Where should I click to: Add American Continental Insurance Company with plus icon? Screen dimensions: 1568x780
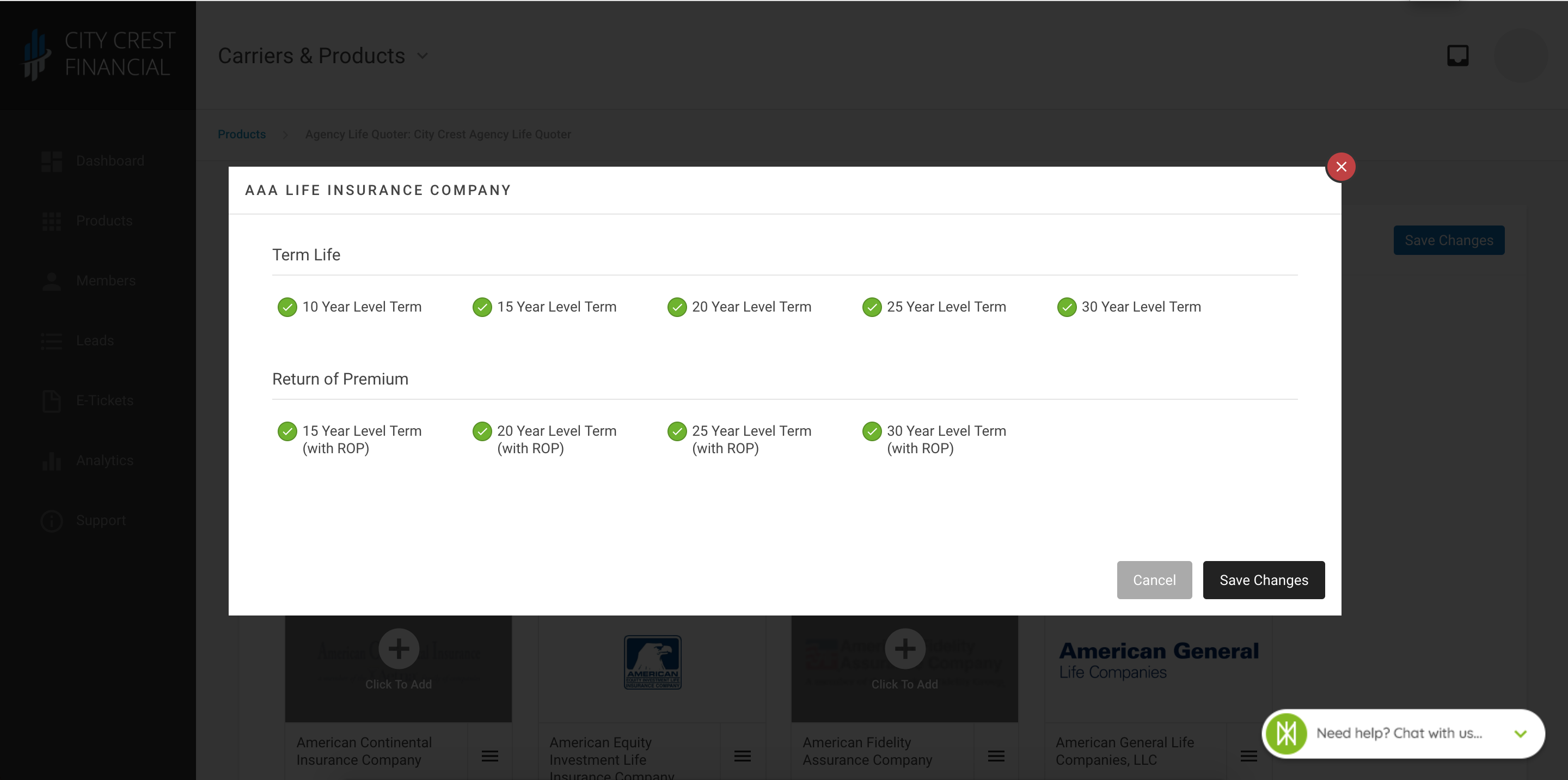tap(399, 649)
